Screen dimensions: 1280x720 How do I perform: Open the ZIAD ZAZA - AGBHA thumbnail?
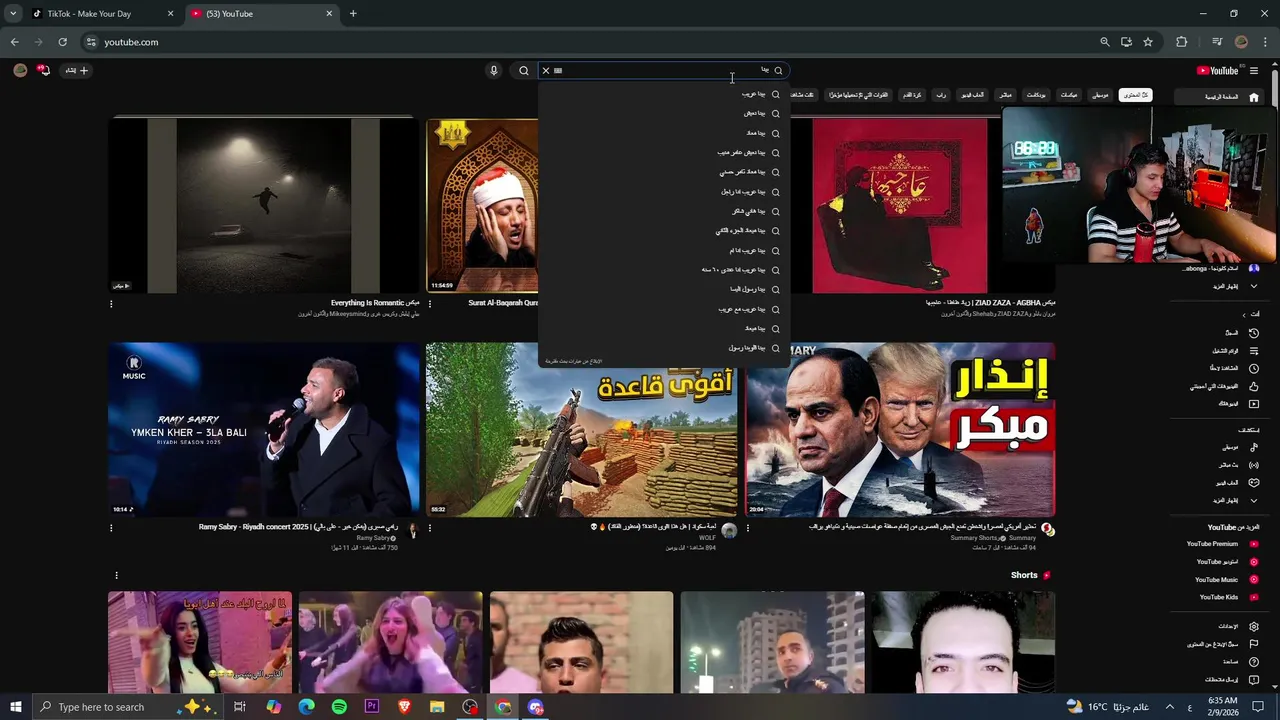(900, 205)
